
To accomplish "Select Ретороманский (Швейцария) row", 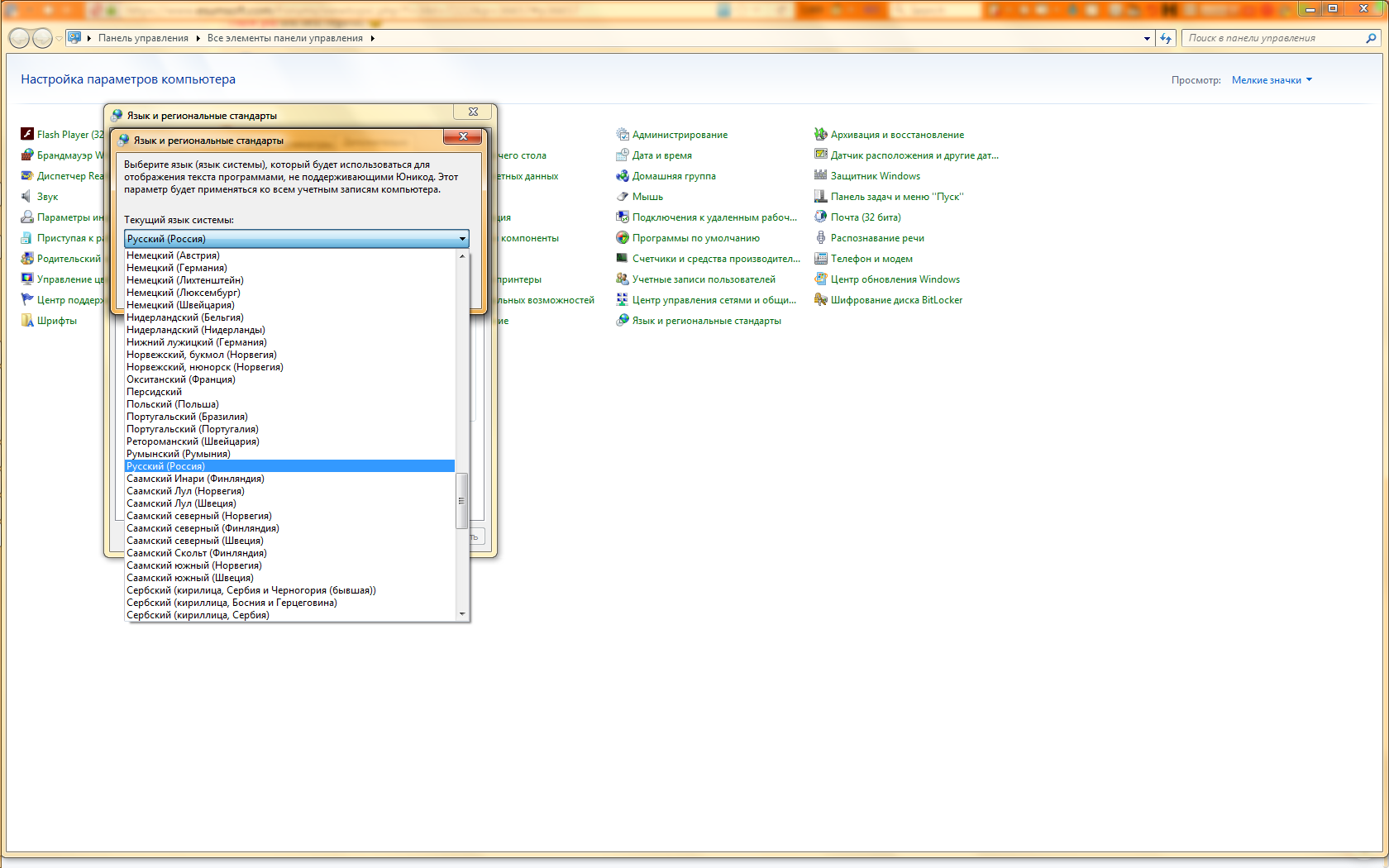I will pyautogui.click(x=289, y=441).
